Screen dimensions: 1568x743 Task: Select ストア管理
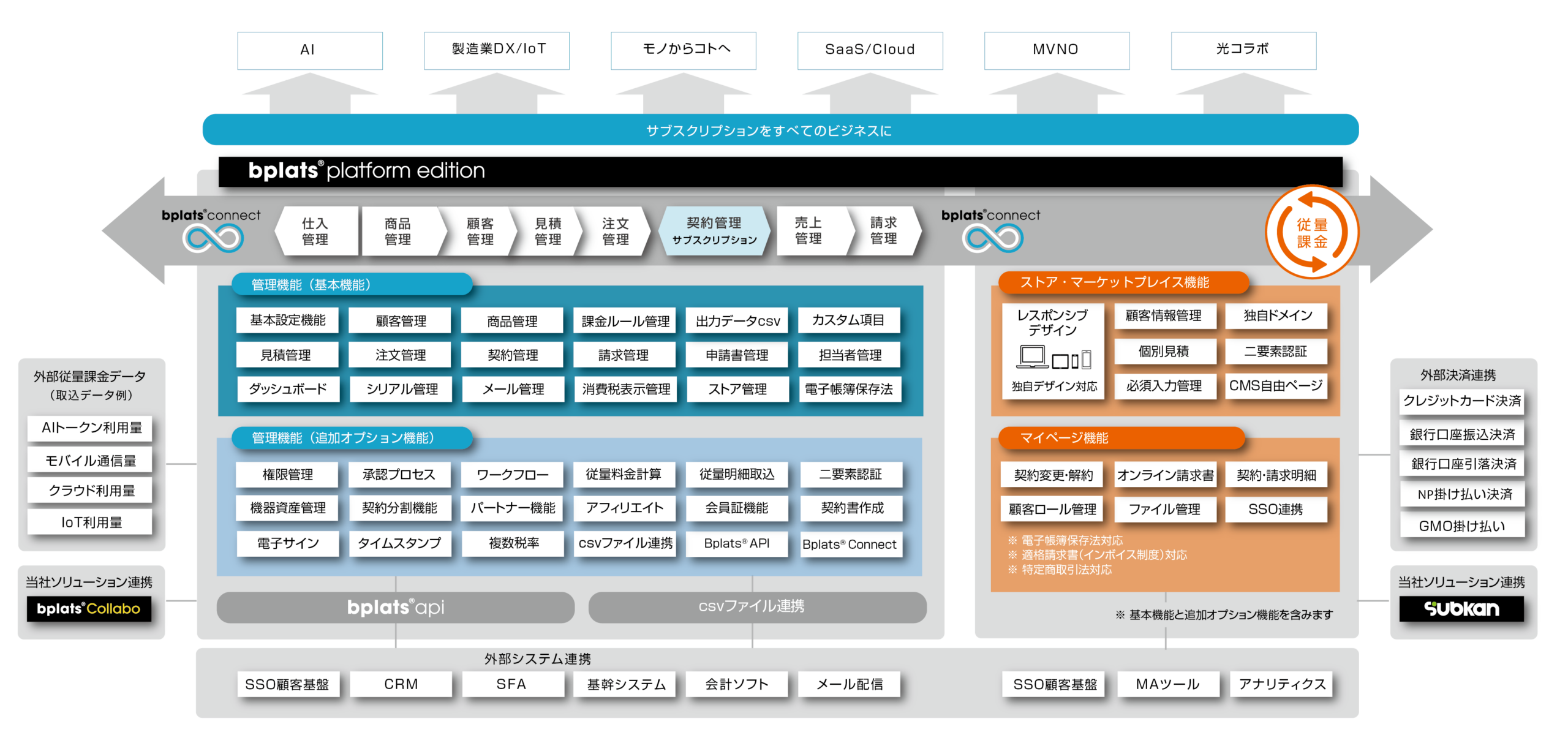pyautogui.click(x=737, y=389)
